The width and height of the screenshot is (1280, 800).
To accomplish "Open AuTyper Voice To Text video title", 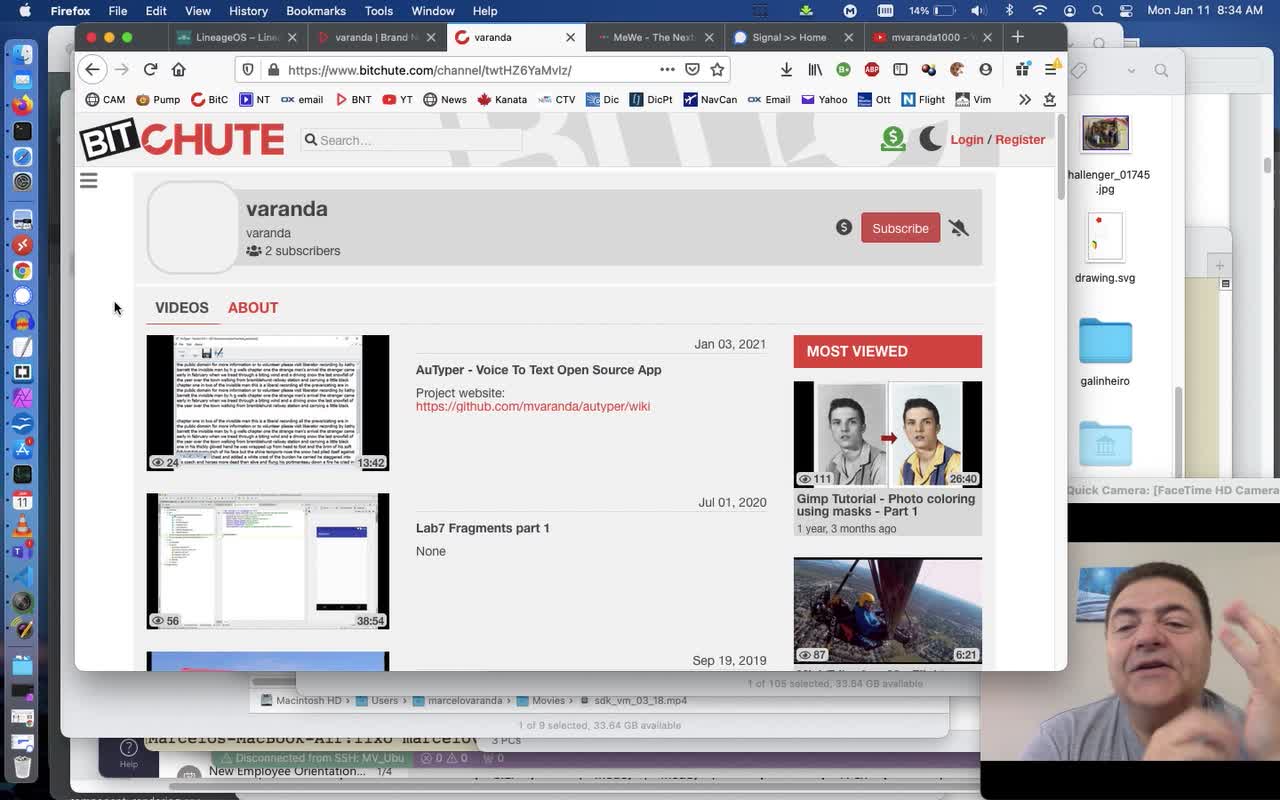I will (539, 370).
